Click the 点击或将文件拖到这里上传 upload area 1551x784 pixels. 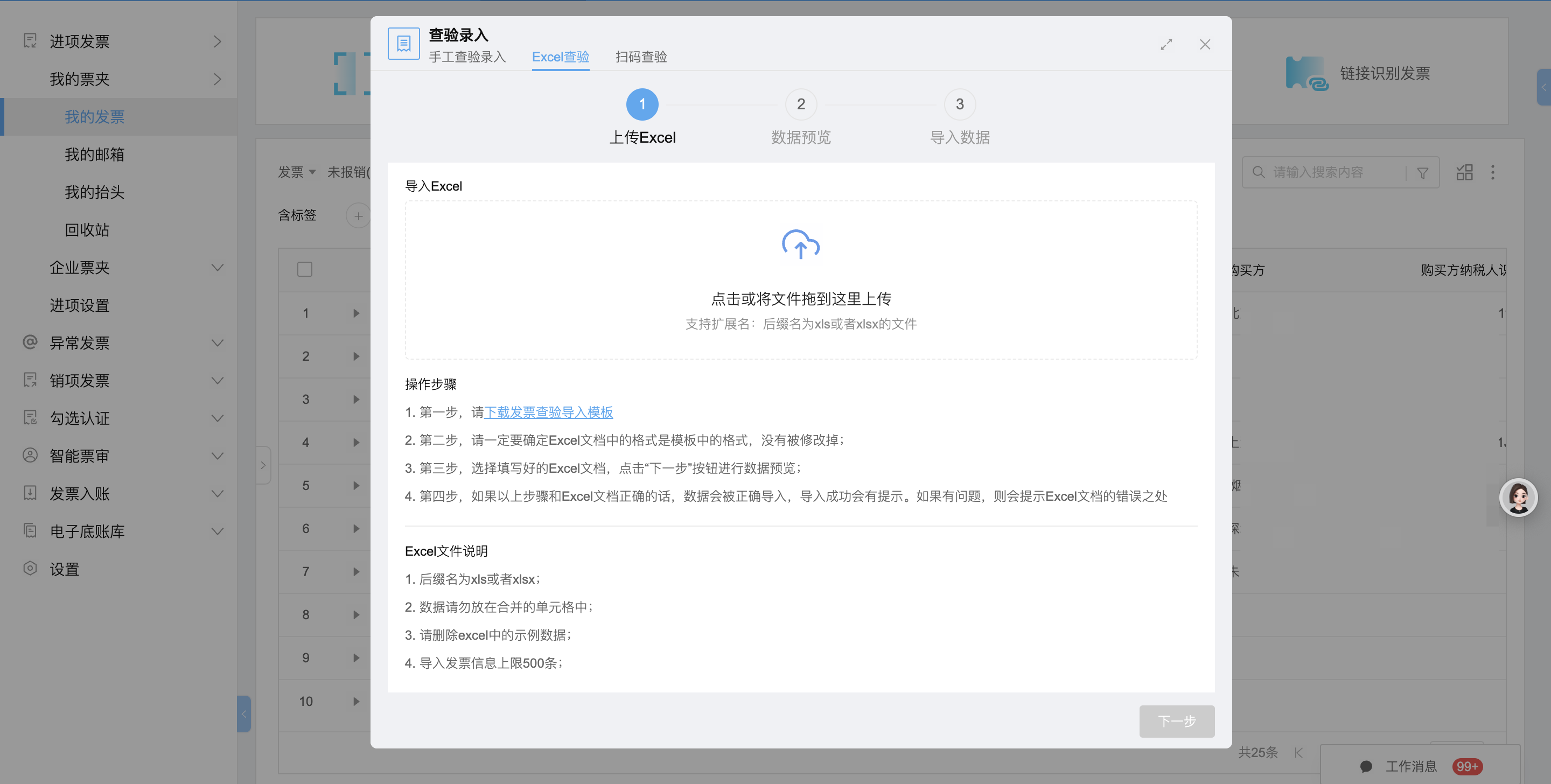point(801,280)
